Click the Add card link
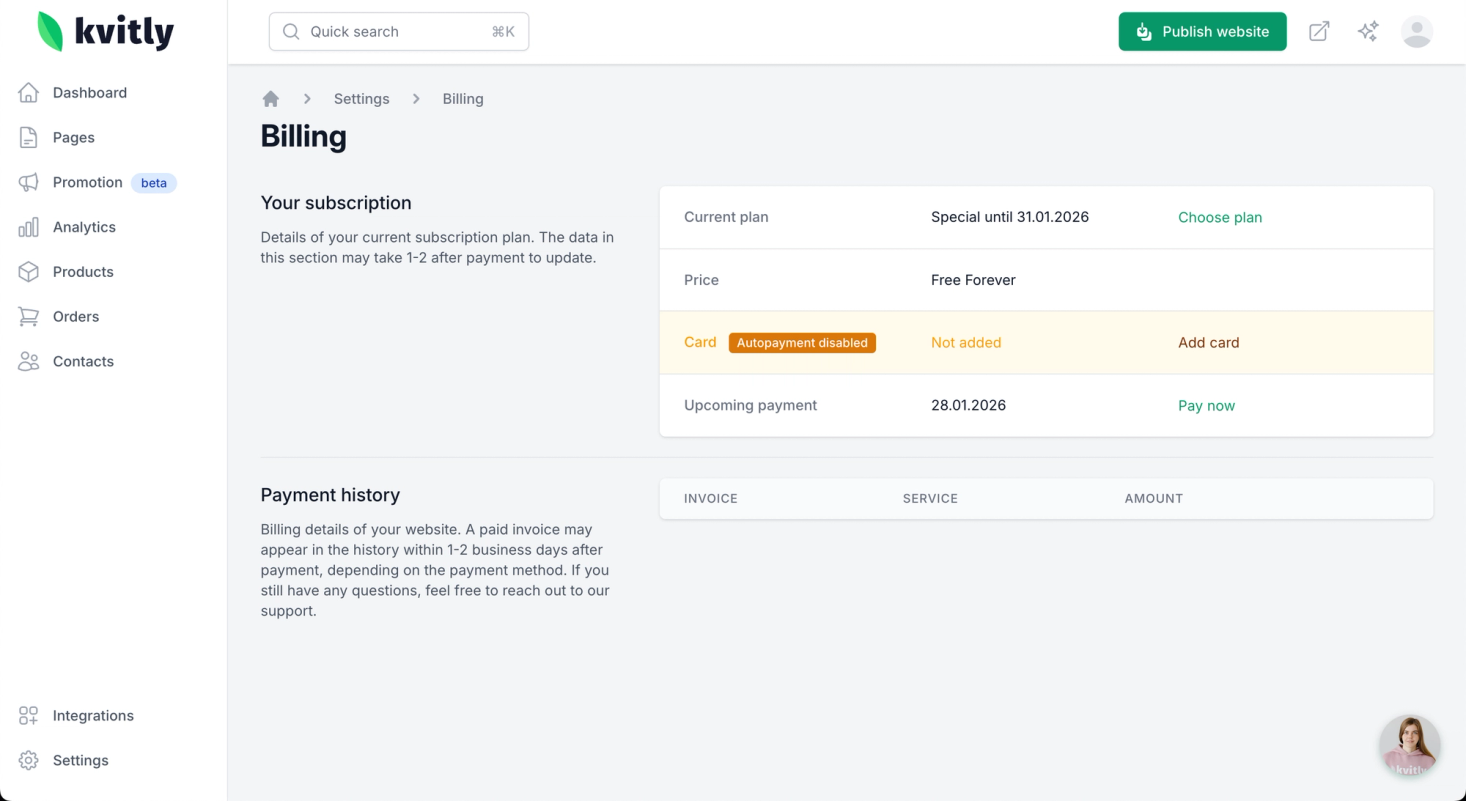1466x801 pixels. [x=1208, y=343]
